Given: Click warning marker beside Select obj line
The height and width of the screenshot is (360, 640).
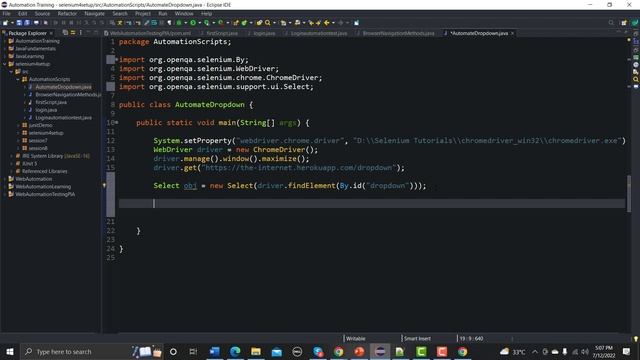Looking at the screenshot, I should click(x=104, y=185).
